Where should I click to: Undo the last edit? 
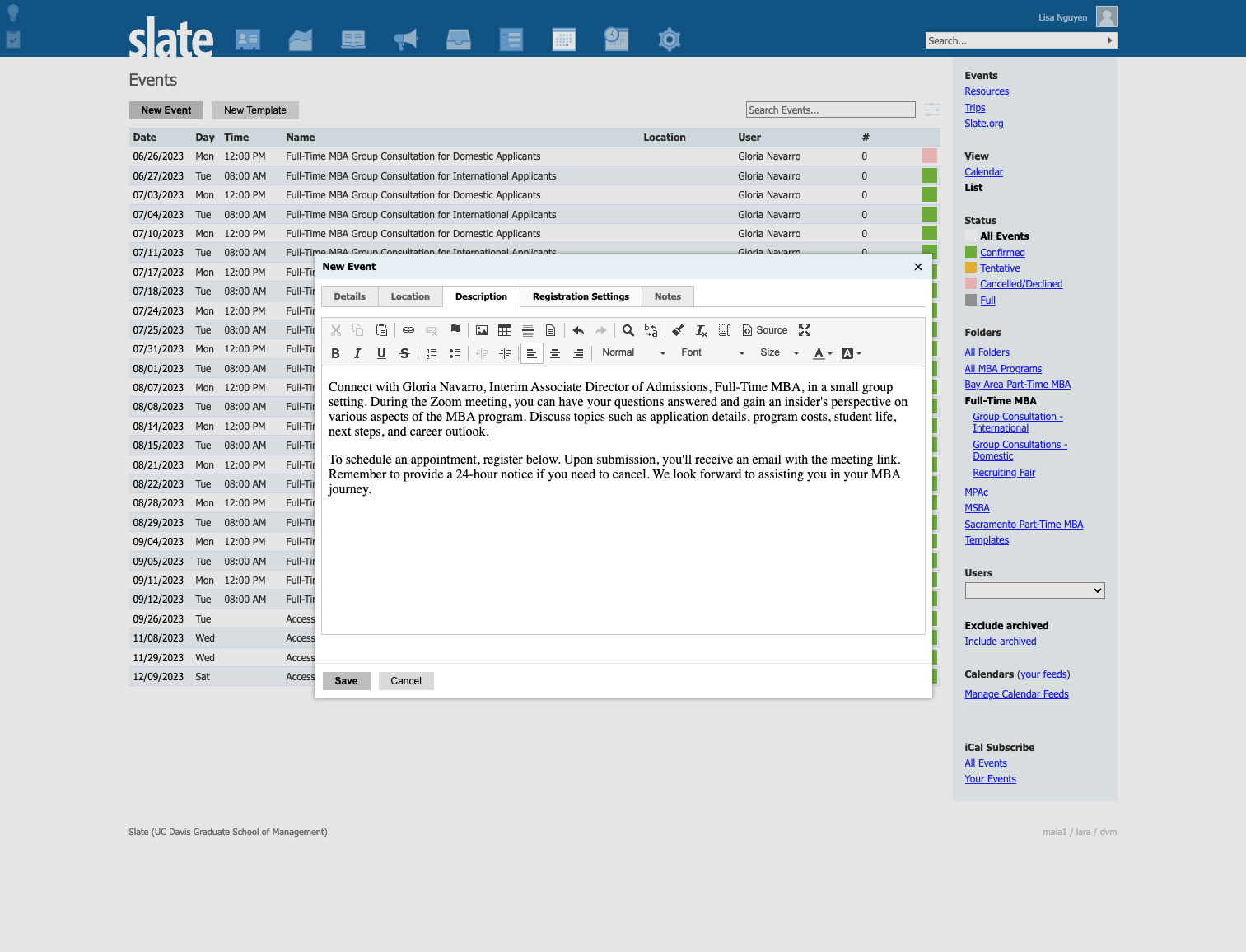click(x=578, y=330)
